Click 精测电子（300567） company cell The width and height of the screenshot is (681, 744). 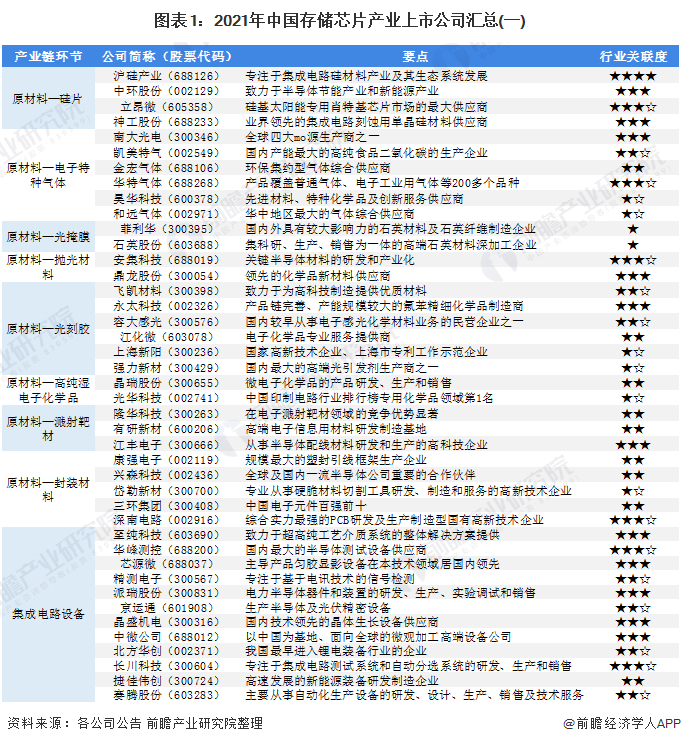pos(167,579)
